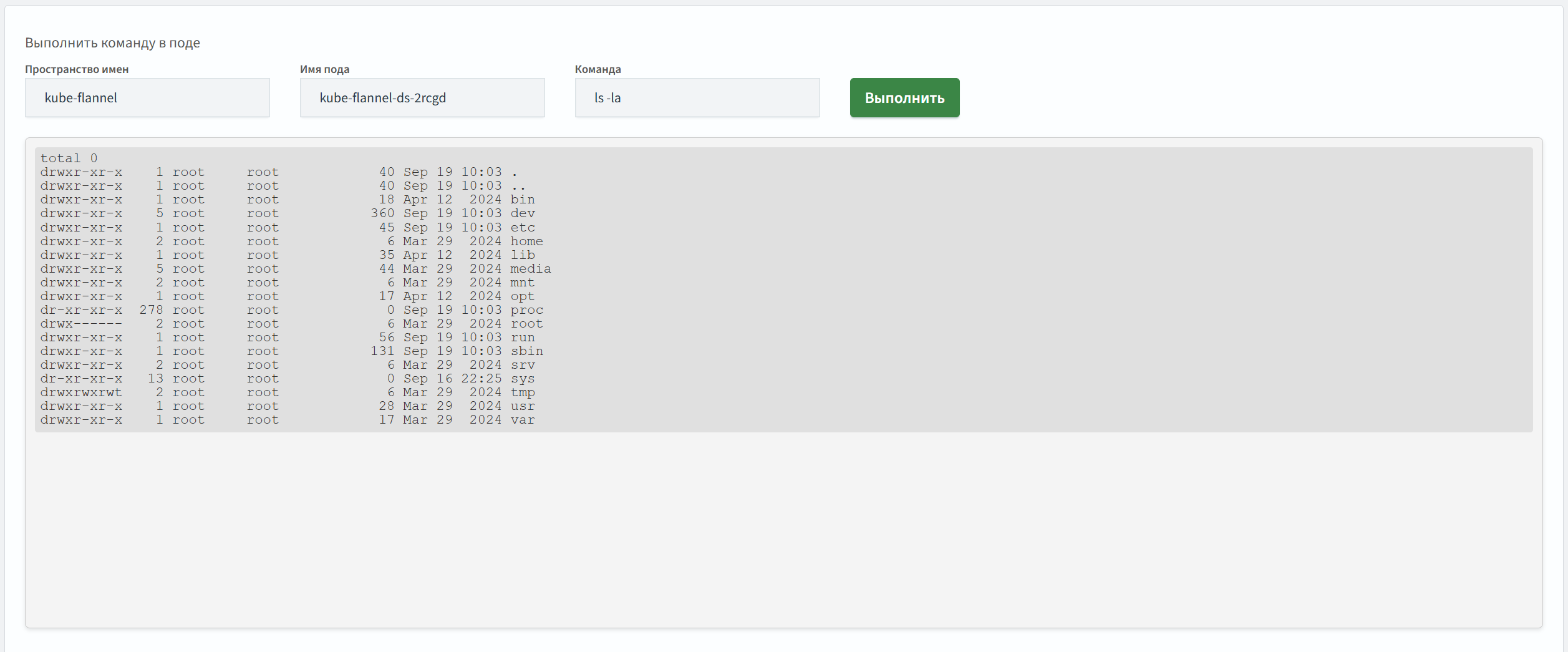Click the Команда label
This screenshot has width=1568, height=652.
[x=598, y=69]
